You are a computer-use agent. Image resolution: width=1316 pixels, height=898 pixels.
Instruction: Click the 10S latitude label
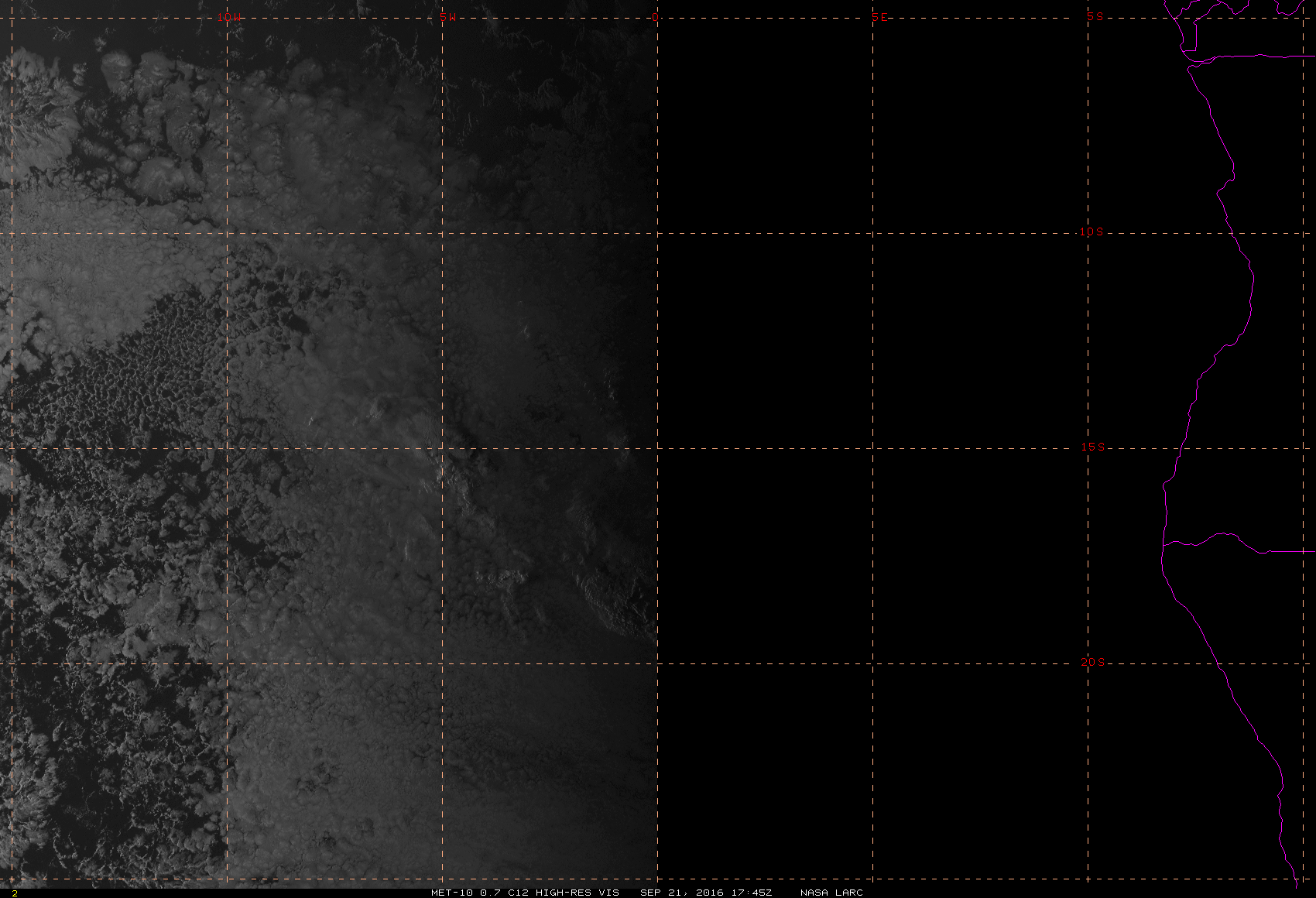pyautogui.click(x=1092, y=231)
